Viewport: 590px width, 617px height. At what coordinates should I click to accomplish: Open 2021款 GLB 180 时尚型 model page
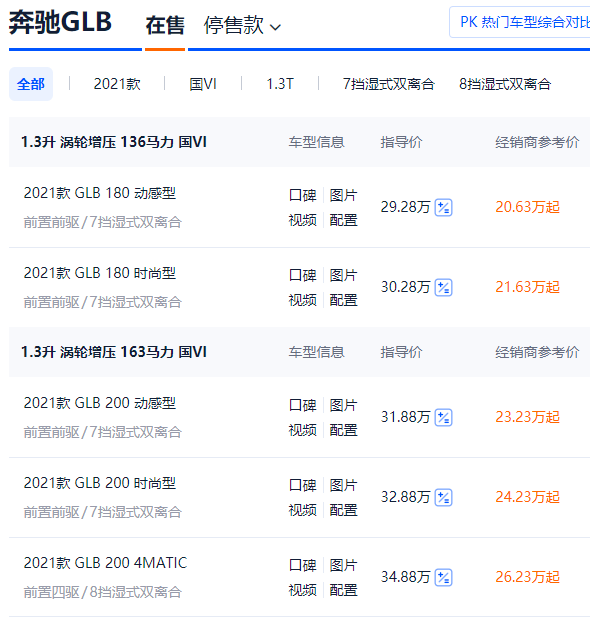[x=100, y=273]
